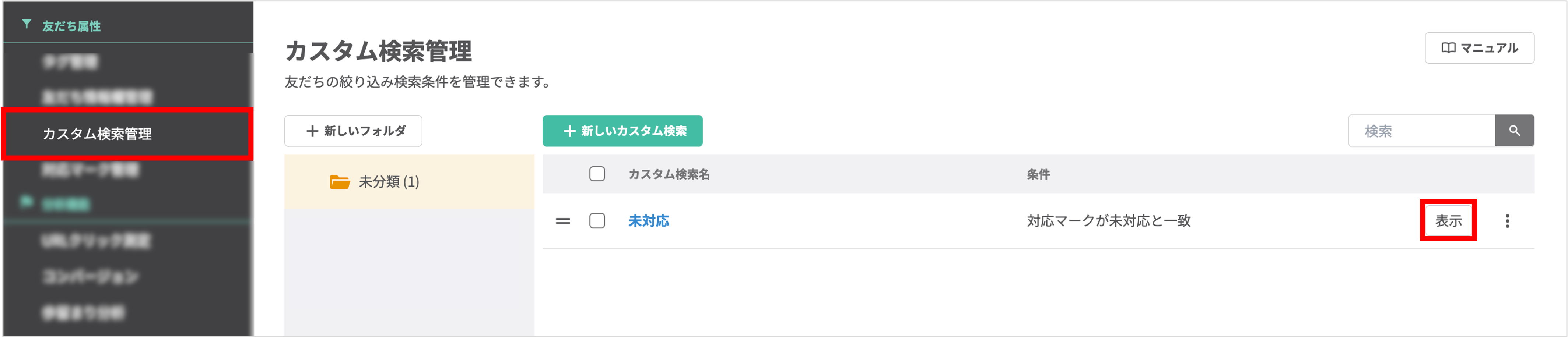Toggle the select-all checkbox in table header
1568x337 pixels.
[x=597, y=174]
